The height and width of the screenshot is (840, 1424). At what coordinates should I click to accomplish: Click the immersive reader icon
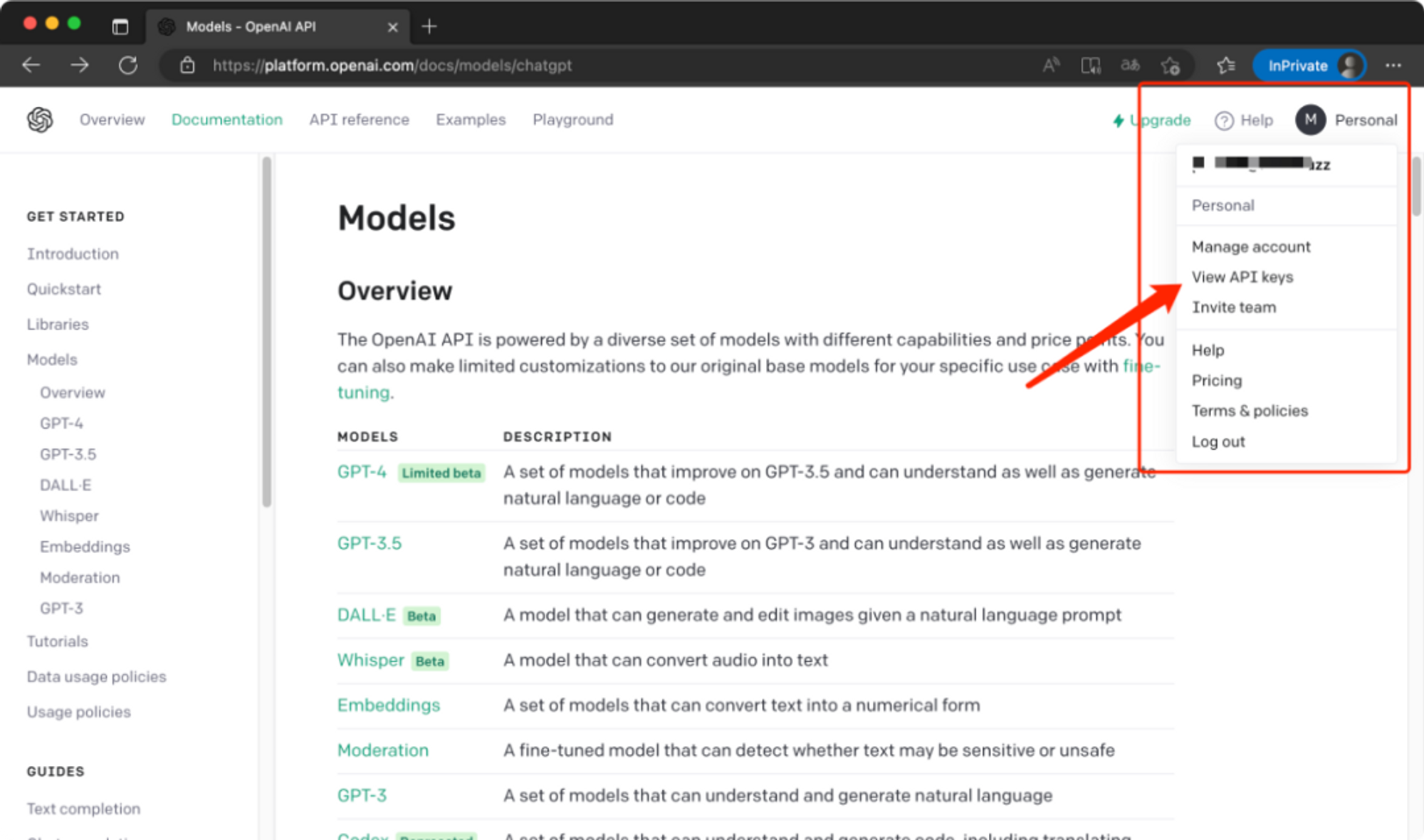coord(1090,65)
